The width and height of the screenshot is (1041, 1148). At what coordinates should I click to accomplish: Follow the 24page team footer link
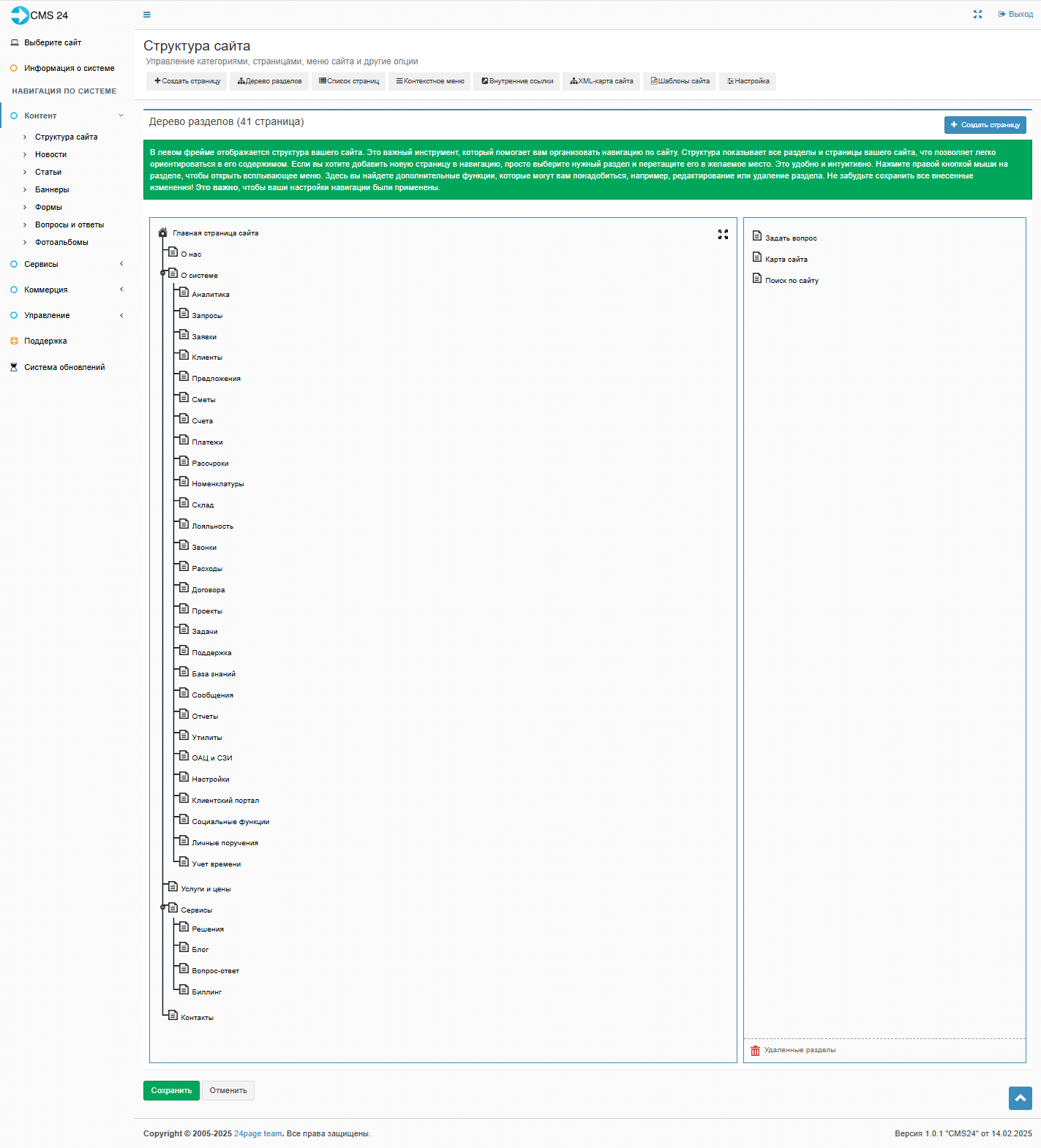(x=258, y=1134)
